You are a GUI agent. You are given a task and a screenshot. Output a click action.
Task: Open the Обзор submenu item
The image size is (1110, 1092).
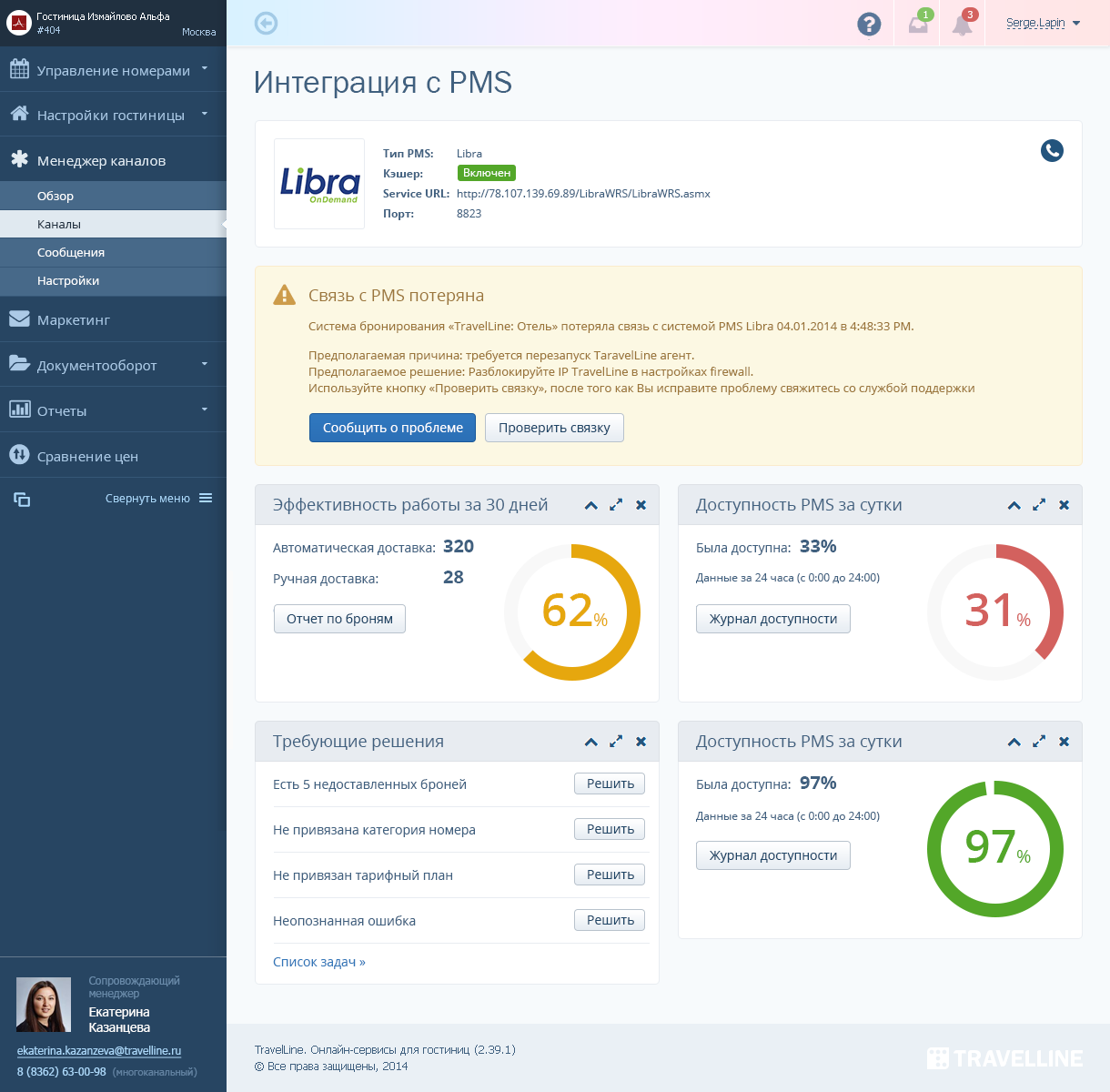coord(113,196)
